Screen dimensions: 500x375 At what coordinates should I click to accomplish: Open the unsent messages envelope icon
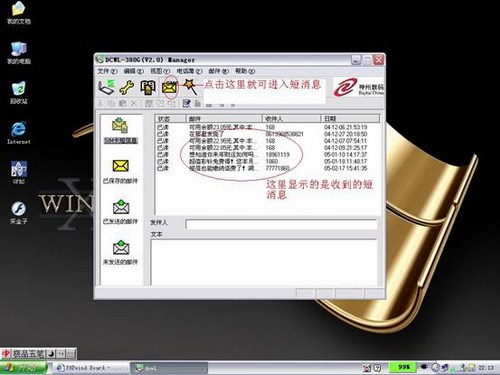[121, 247]
